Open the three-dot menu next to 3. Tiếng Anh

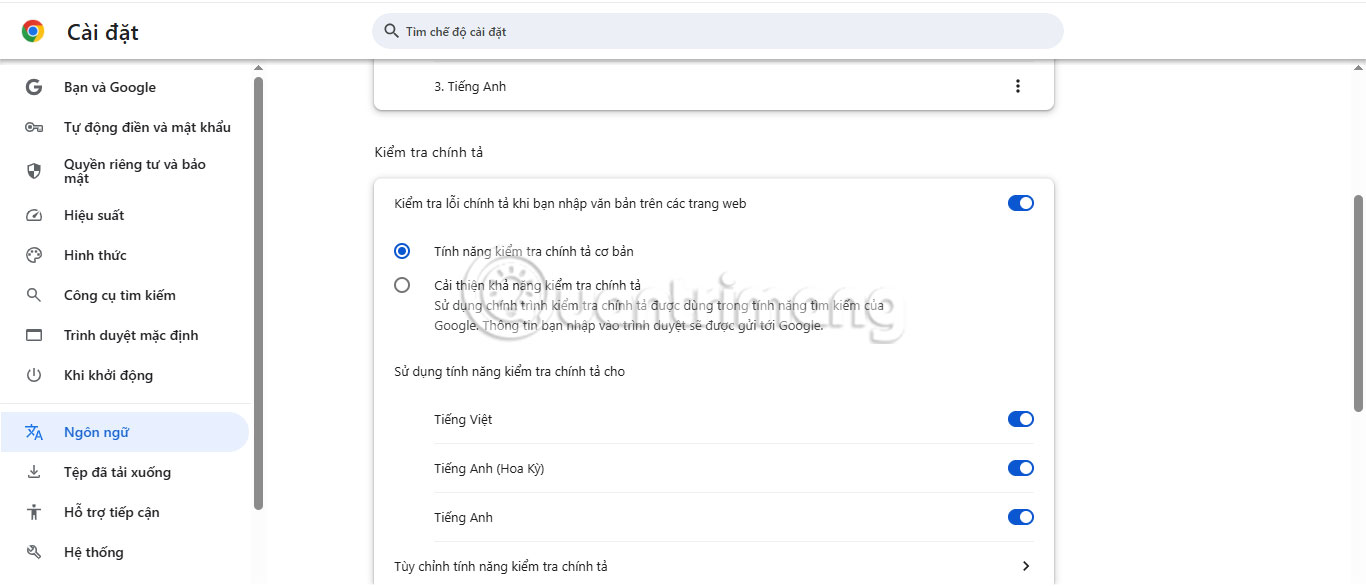tap(1018, 86)
